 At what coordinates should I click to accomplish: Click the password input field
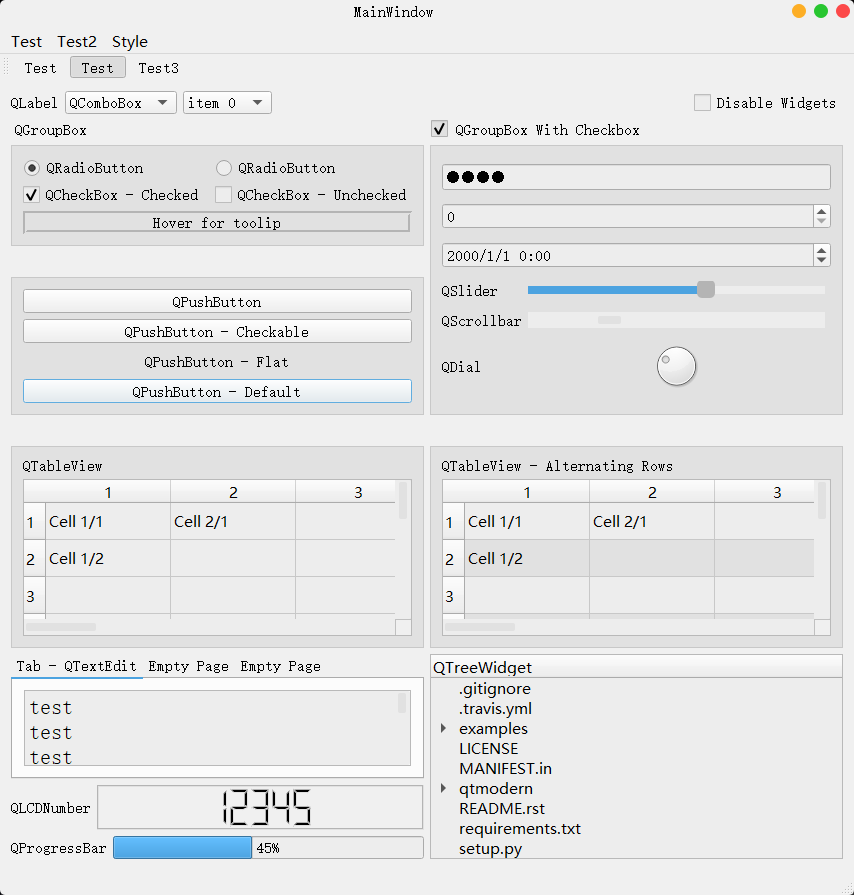(636, 177)
